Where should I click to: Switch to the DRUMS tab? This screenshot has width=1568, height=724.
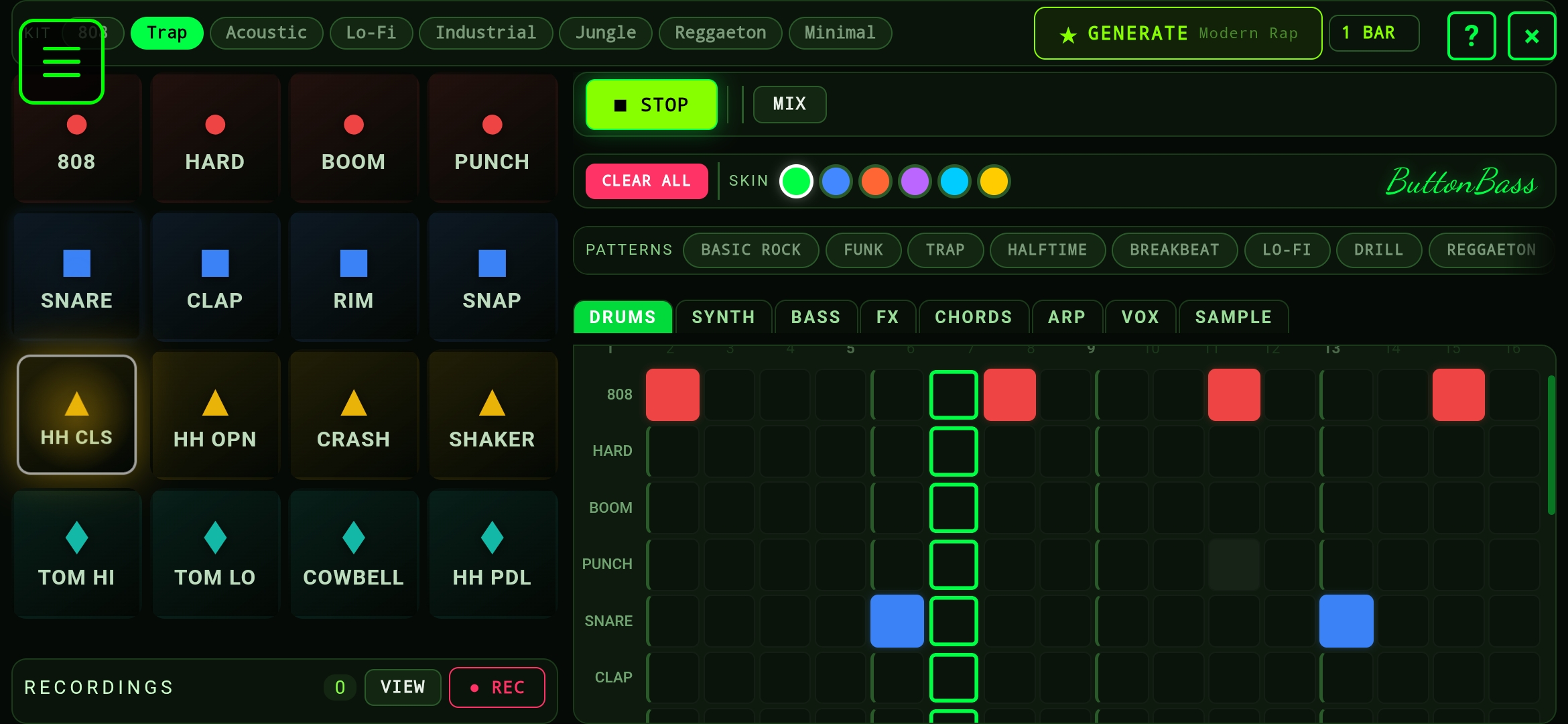[x=623, y=317]
